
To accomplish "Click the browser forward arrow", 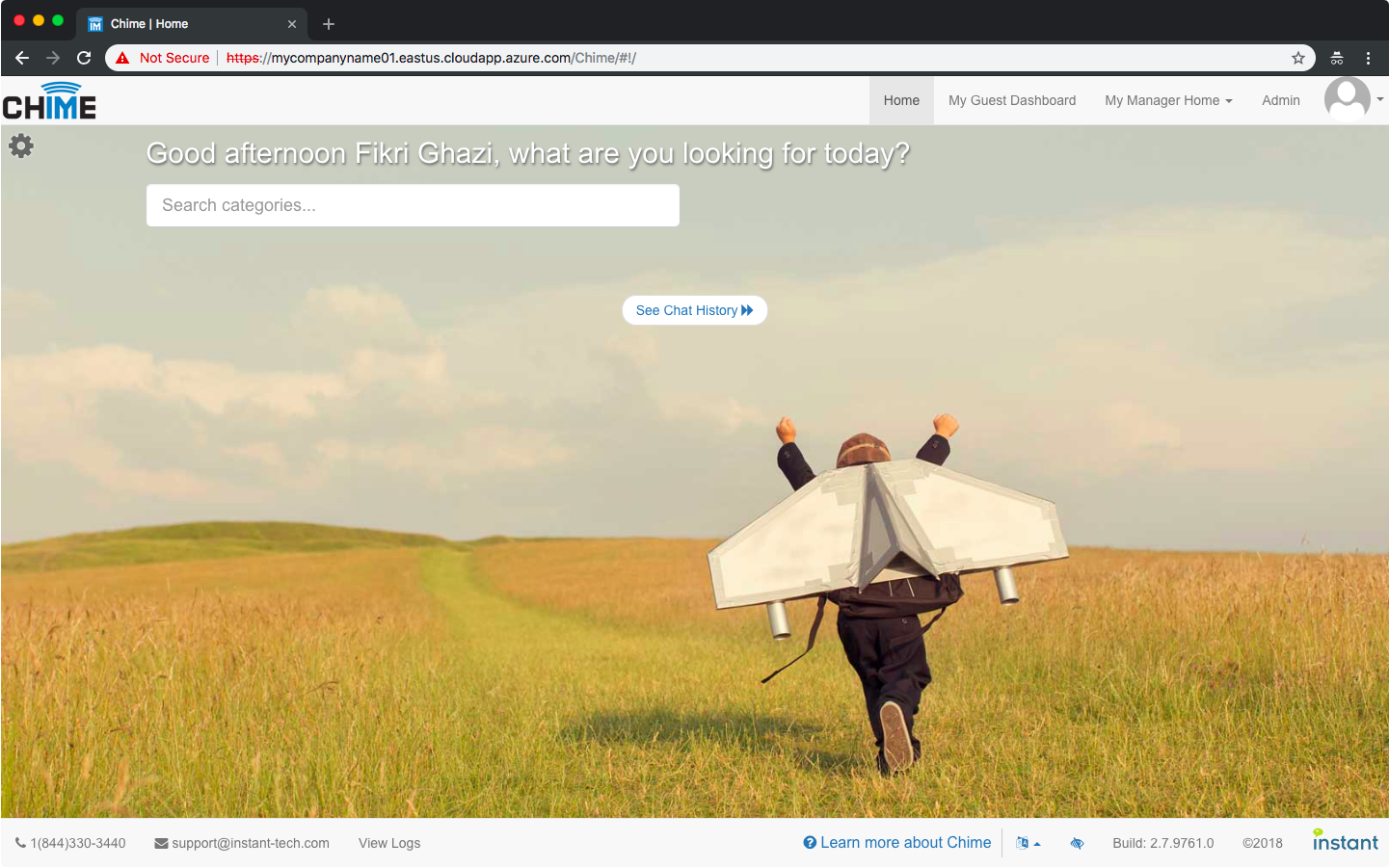I will tap(53, 58).
